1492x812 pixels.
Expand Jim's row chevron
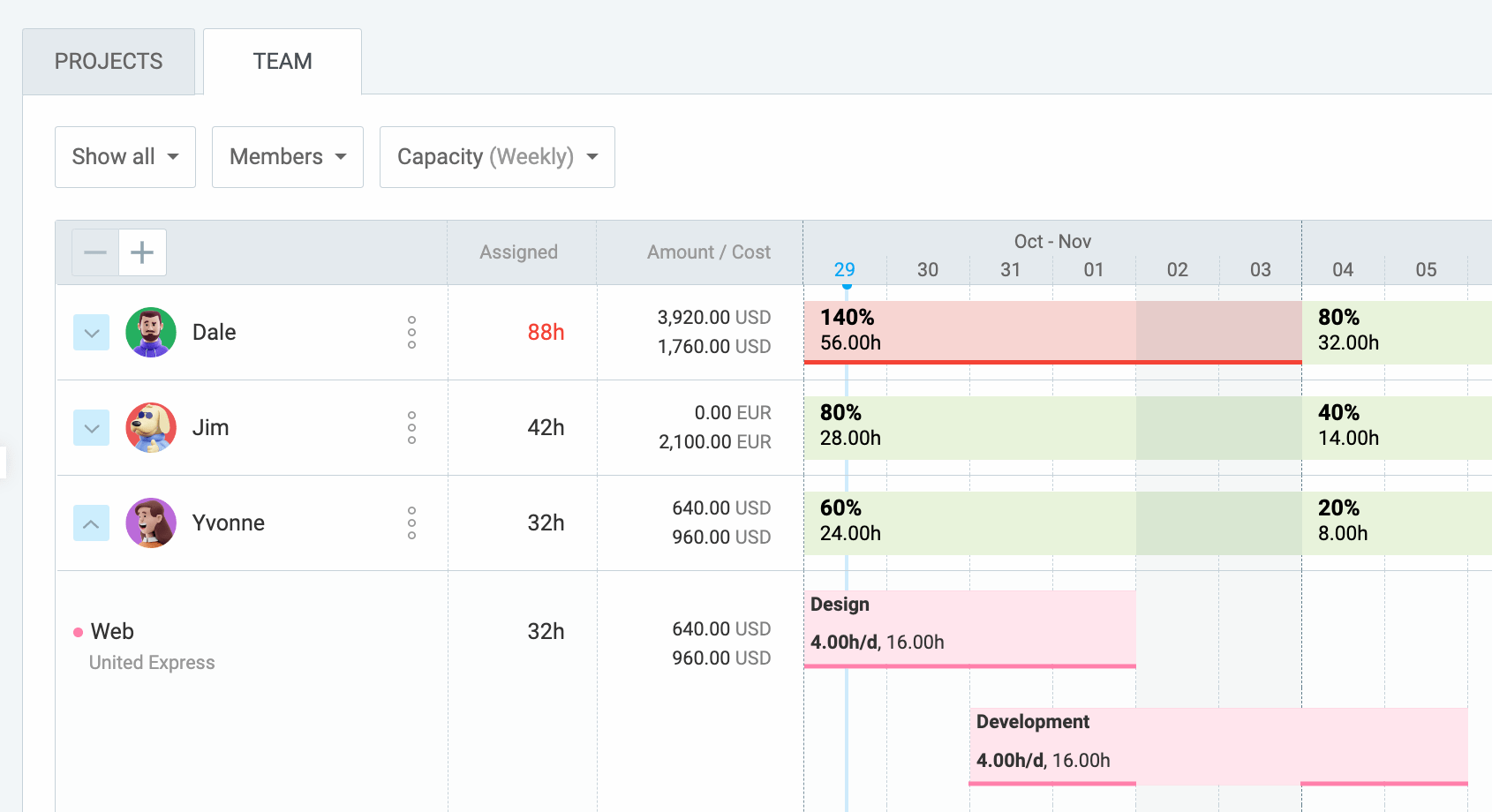[x=91, y=428]
